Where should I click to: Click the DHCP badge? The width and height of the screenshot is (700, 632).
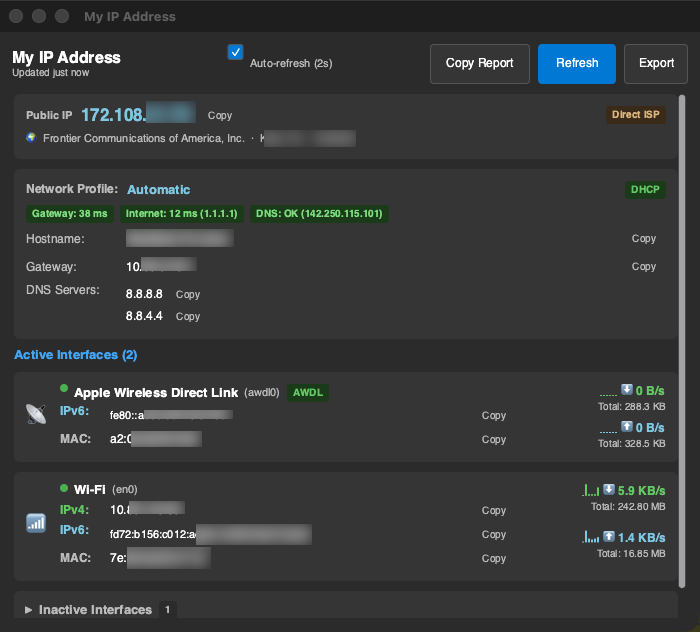(x=644, y=189)
